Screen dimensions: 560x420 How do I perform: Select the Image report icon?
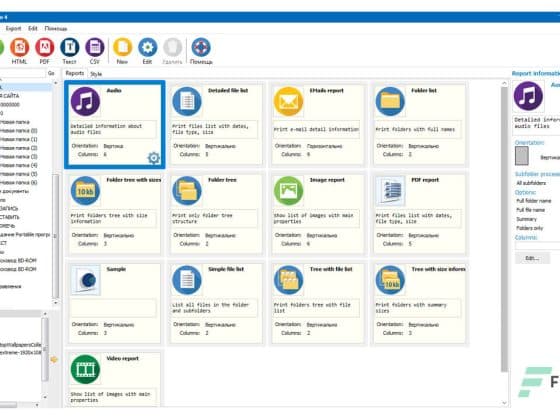click(x=289, y=191)
